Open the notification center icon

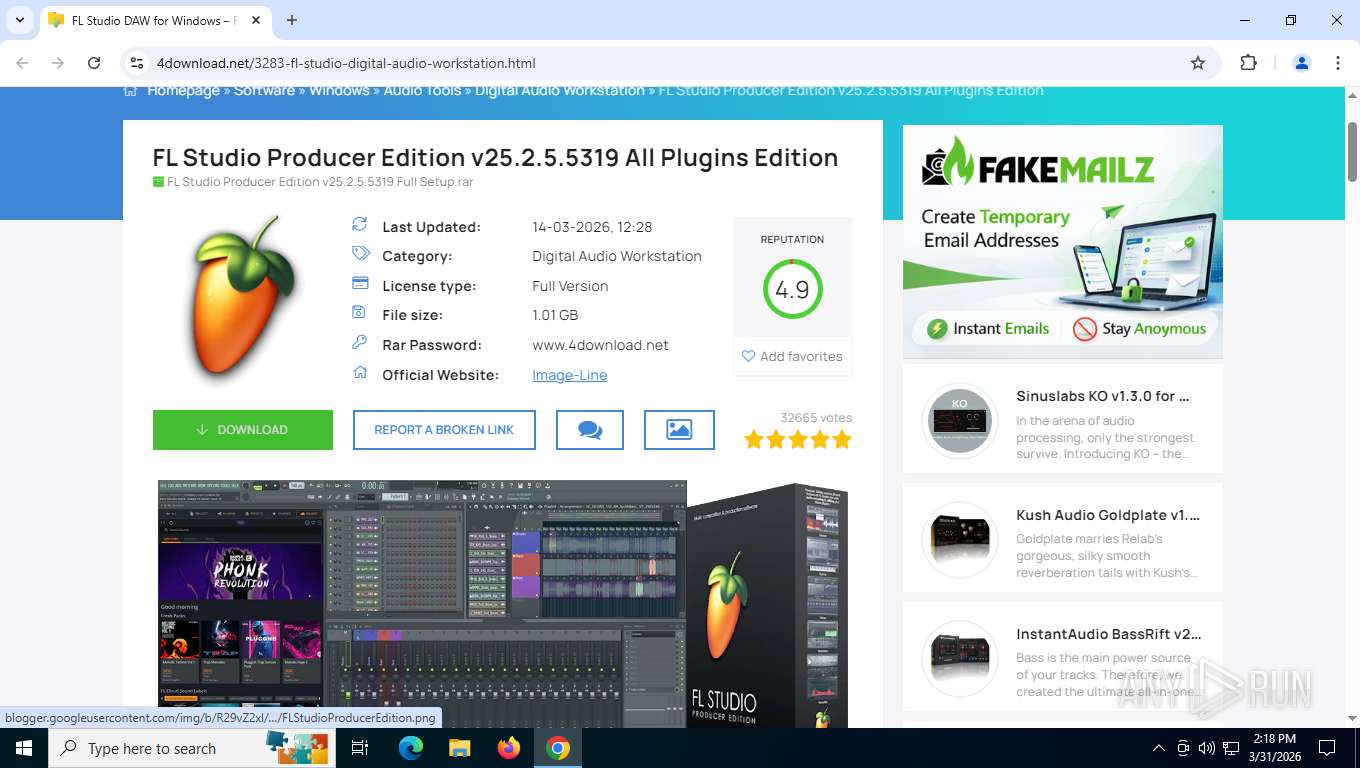coord(1327,748)
